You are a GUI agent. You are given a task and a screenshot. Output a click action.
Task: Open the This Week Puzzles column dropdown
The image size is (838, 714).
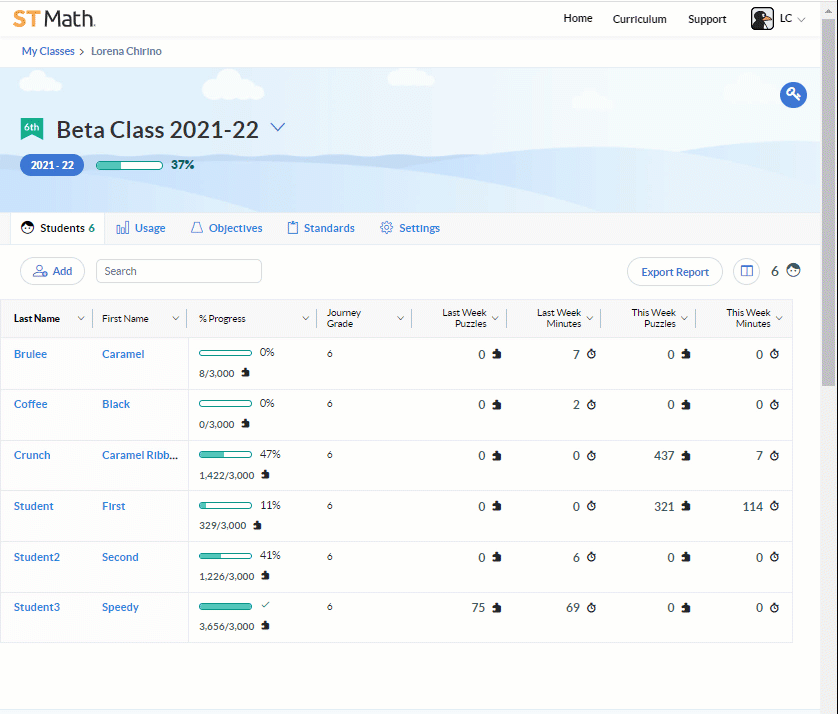[x=684, y=318]
